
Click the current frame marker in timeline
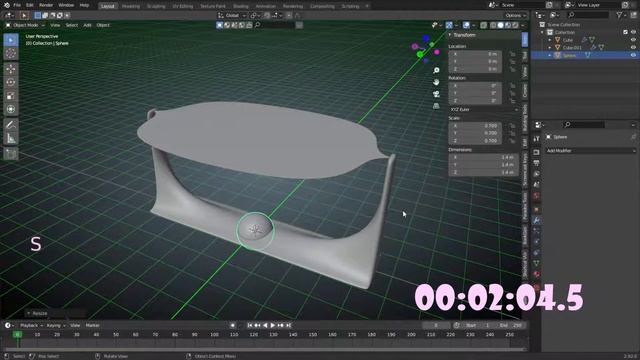(17, 334)
